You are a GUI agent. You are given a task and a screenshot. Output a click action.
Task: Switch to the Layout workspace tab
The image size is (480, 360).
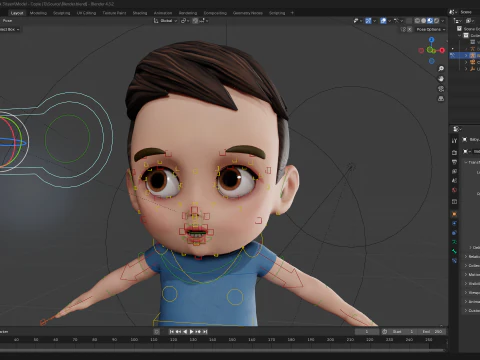pos(17,13)
